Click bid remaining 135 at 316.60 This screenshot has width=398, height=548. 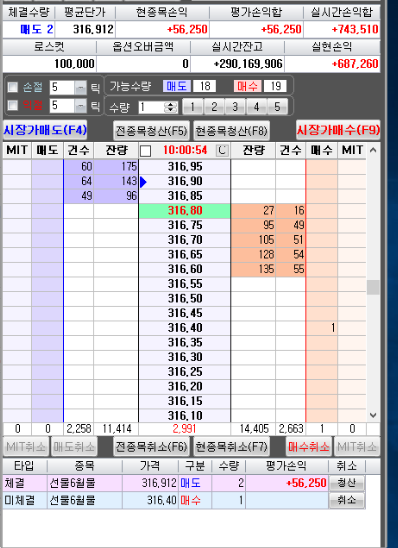click(253, 269)
